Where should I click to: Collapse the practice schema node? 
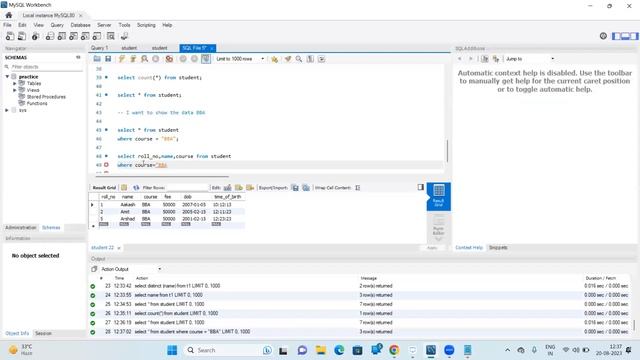click(7, 77)
